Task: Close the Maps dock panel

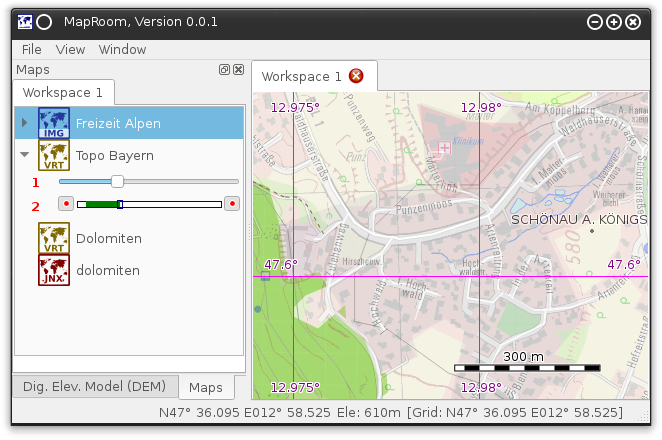Action: click(238, 70)
